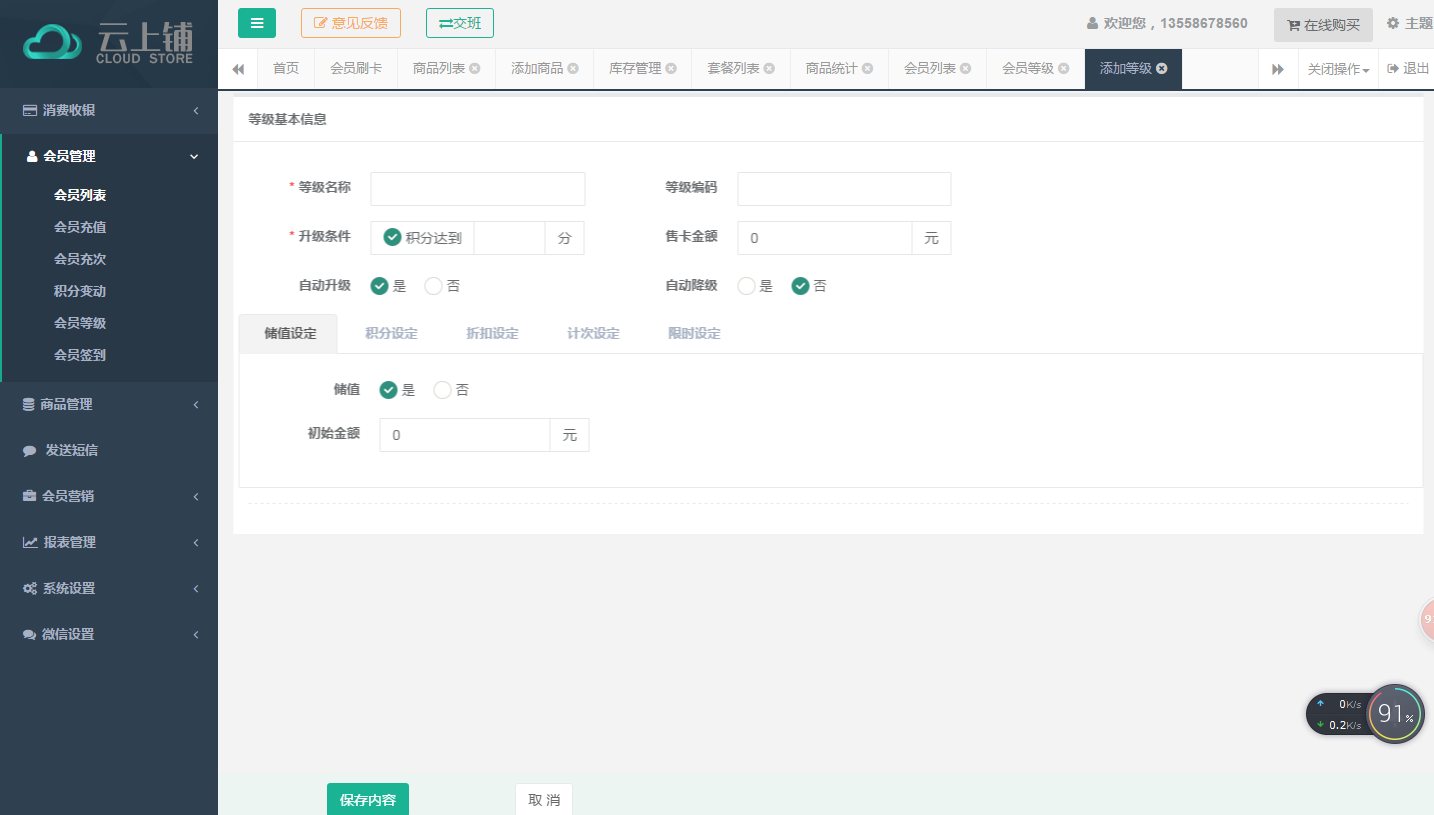1434x815 pixels.
Task: Select 自动降级 否 radio option
Action: pyautogui.click(x=800, y=286)
